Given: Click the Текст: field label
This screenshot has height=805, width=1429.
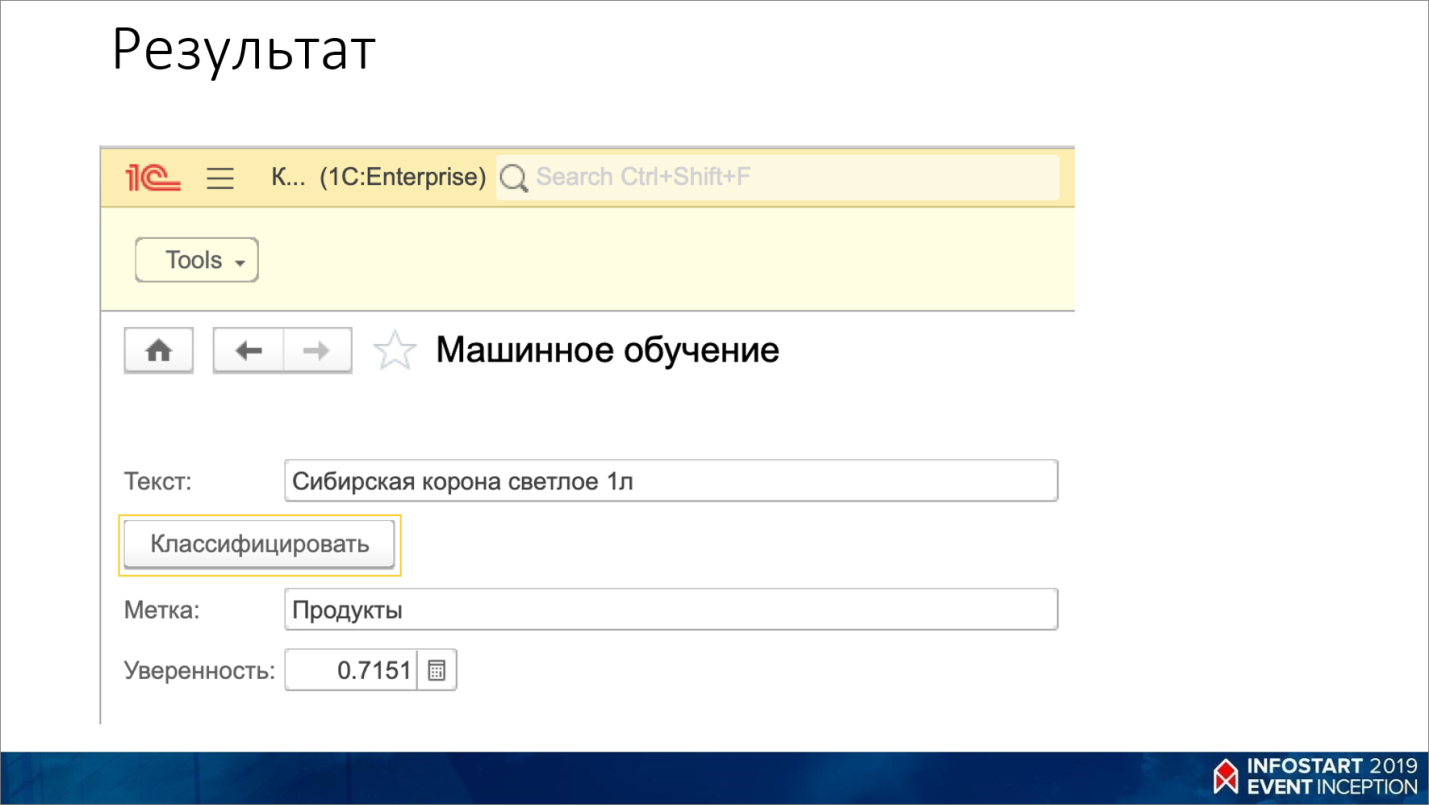Looking at the screenshot, I should coord(157,481).
